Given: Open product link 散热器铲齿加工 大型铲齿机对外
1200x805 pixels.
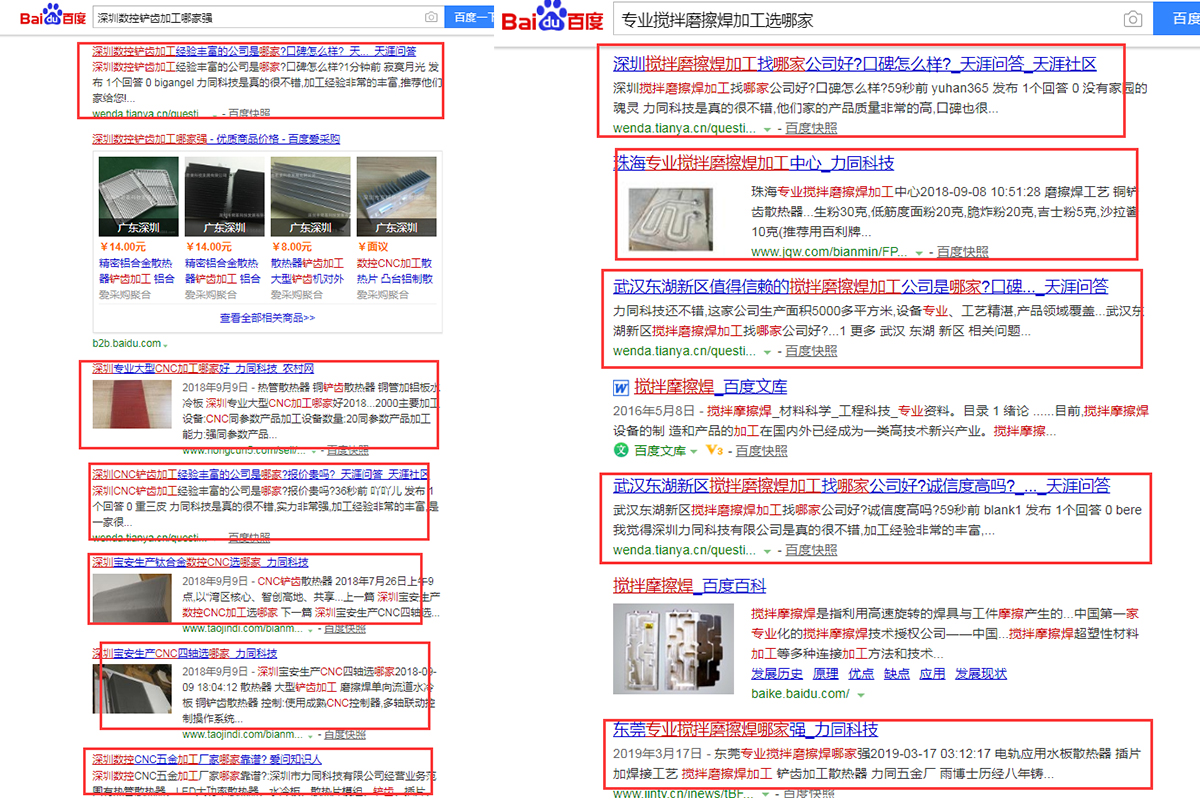Looking at the screenshot, I should 307,272.
